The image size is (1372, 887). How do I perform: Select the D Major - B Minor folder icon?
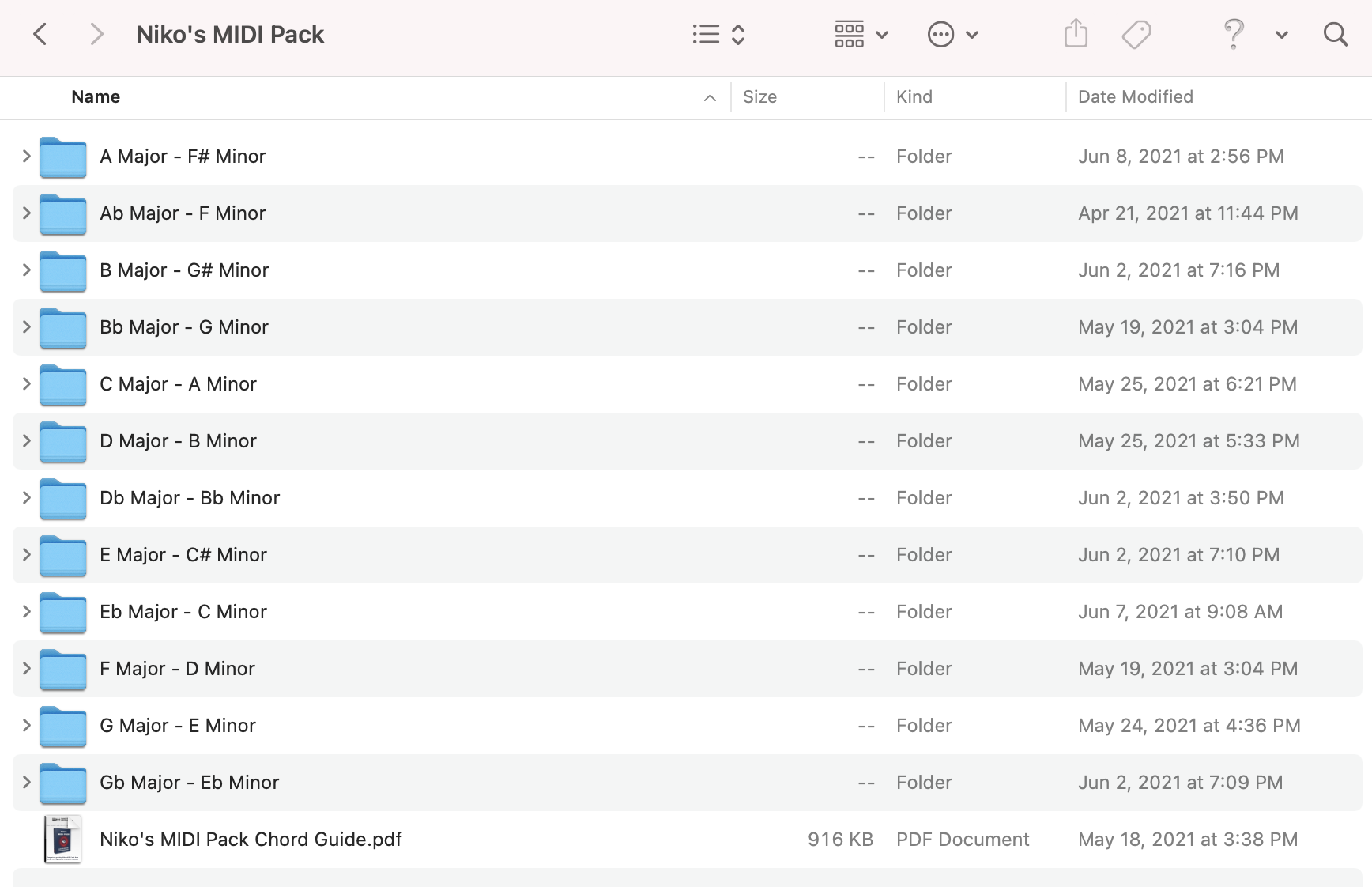point(63,442)
